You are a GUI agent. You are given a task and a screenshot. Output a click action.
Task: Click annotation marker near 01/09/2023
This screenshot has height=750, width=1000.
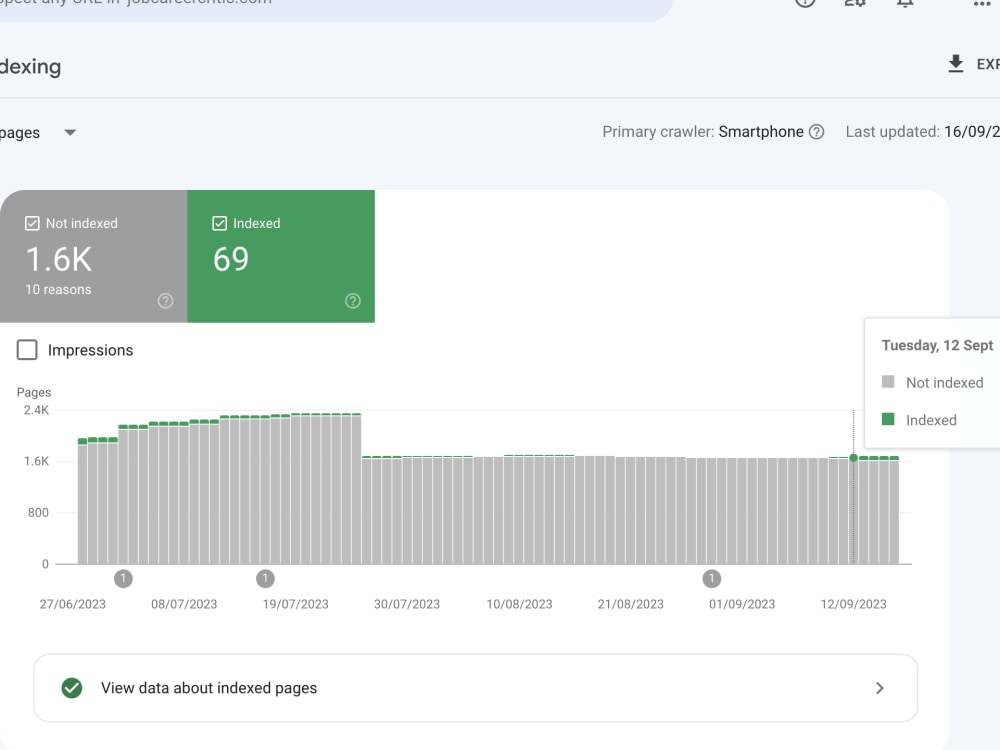(712, 578)
